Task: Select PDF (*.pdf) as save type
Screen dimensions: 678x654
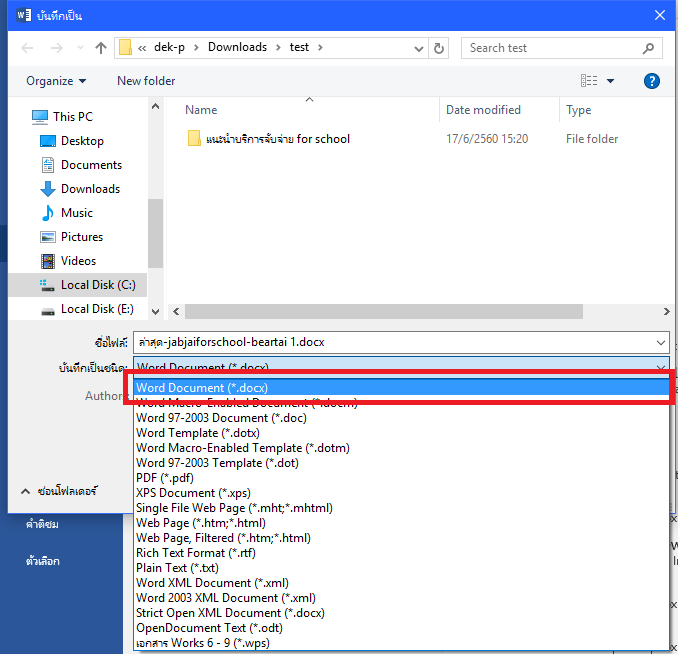Action: (402, 478)
